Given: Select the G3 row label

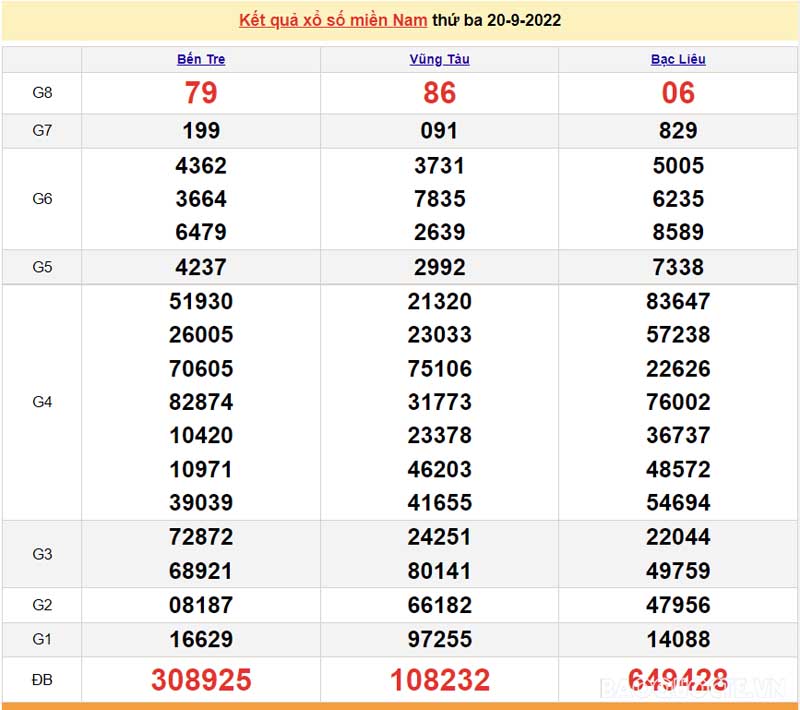Looking at the screenshot, I should pos(42,554).
